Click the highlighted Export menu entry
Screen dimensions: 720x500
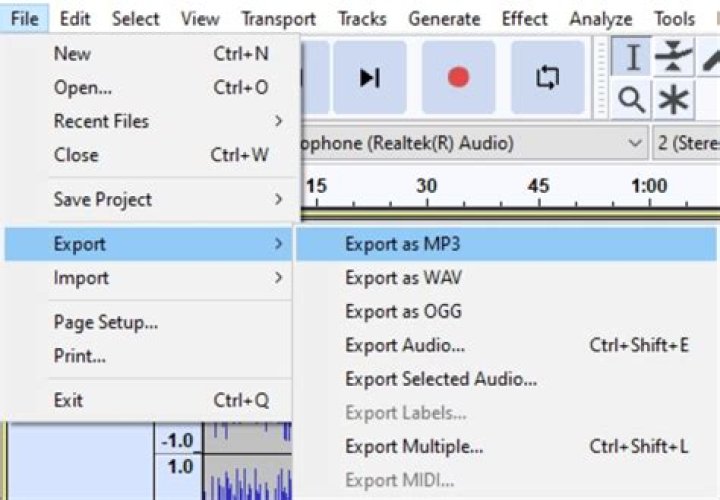pyautogui.click(x=148, y=244)
